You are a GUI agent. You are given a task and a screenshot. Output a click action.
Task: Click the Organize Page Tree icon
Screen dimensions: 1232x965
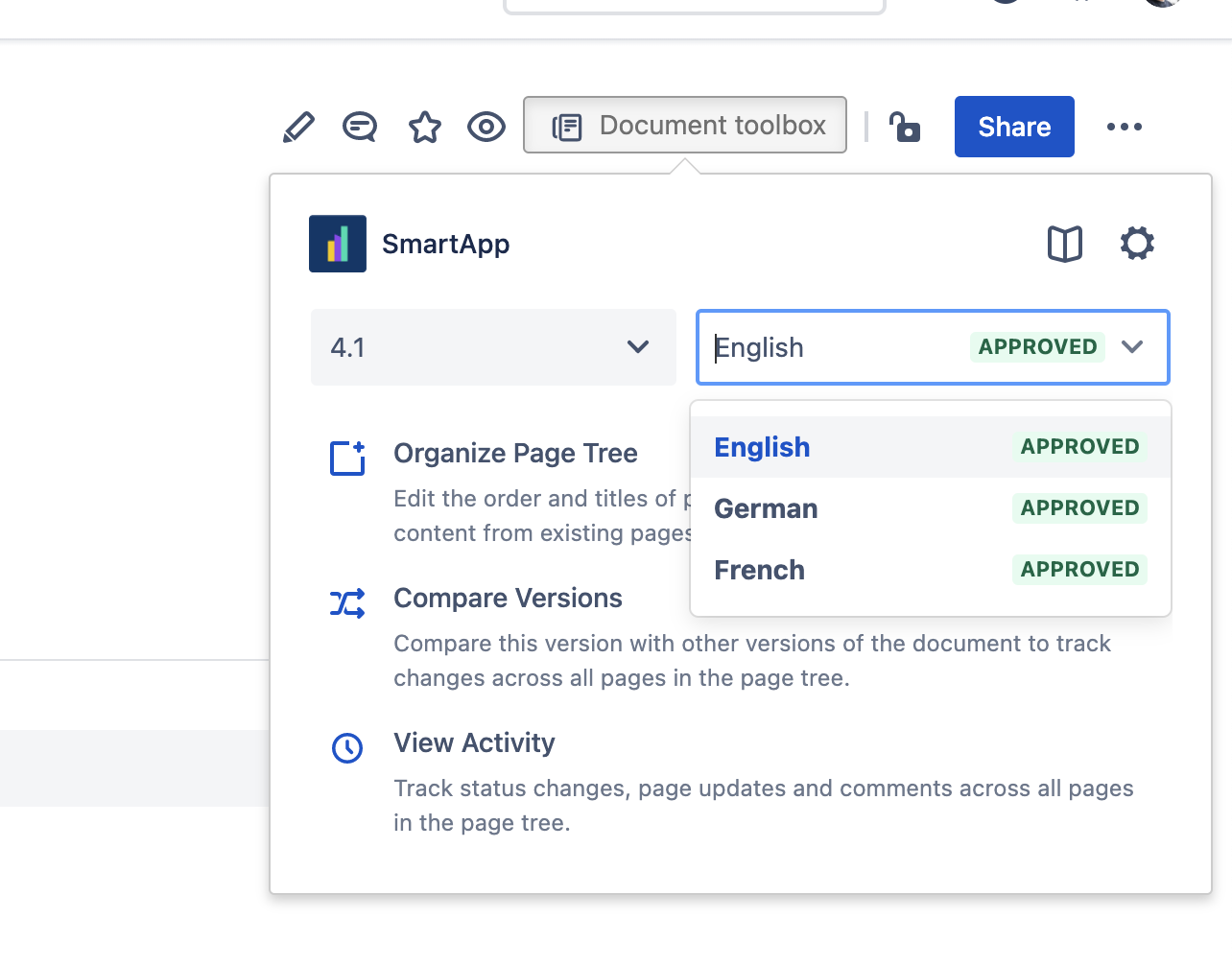(x=346, y=458)
